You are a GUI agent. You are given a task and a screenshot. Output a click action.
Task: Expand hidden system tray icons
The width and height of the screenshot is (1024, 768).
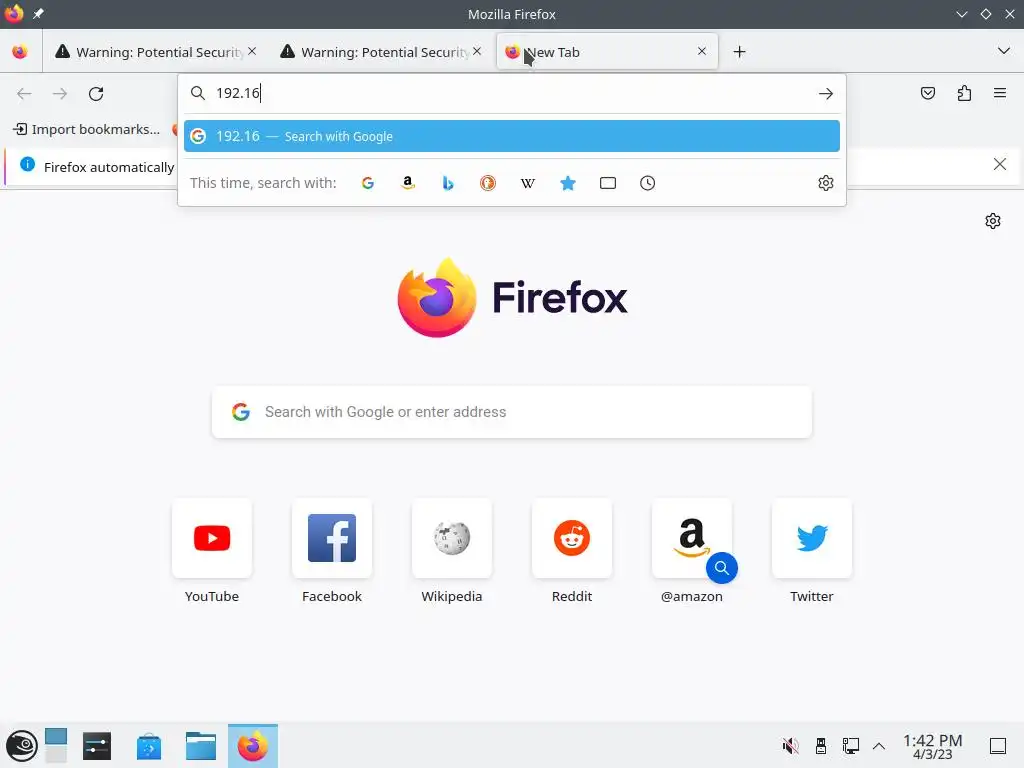879,746
